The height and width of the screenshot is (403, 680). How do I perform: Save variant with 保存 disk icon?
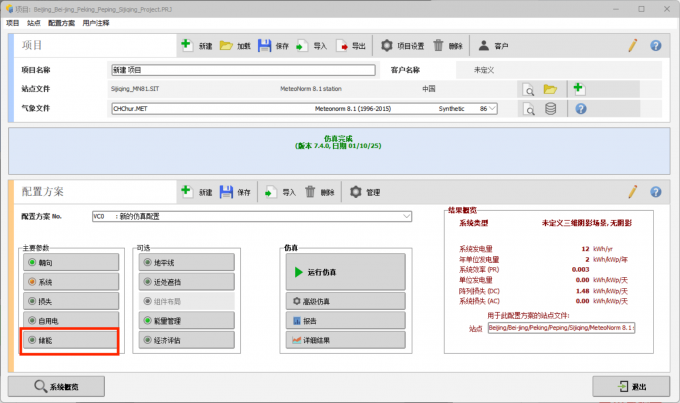226,192
